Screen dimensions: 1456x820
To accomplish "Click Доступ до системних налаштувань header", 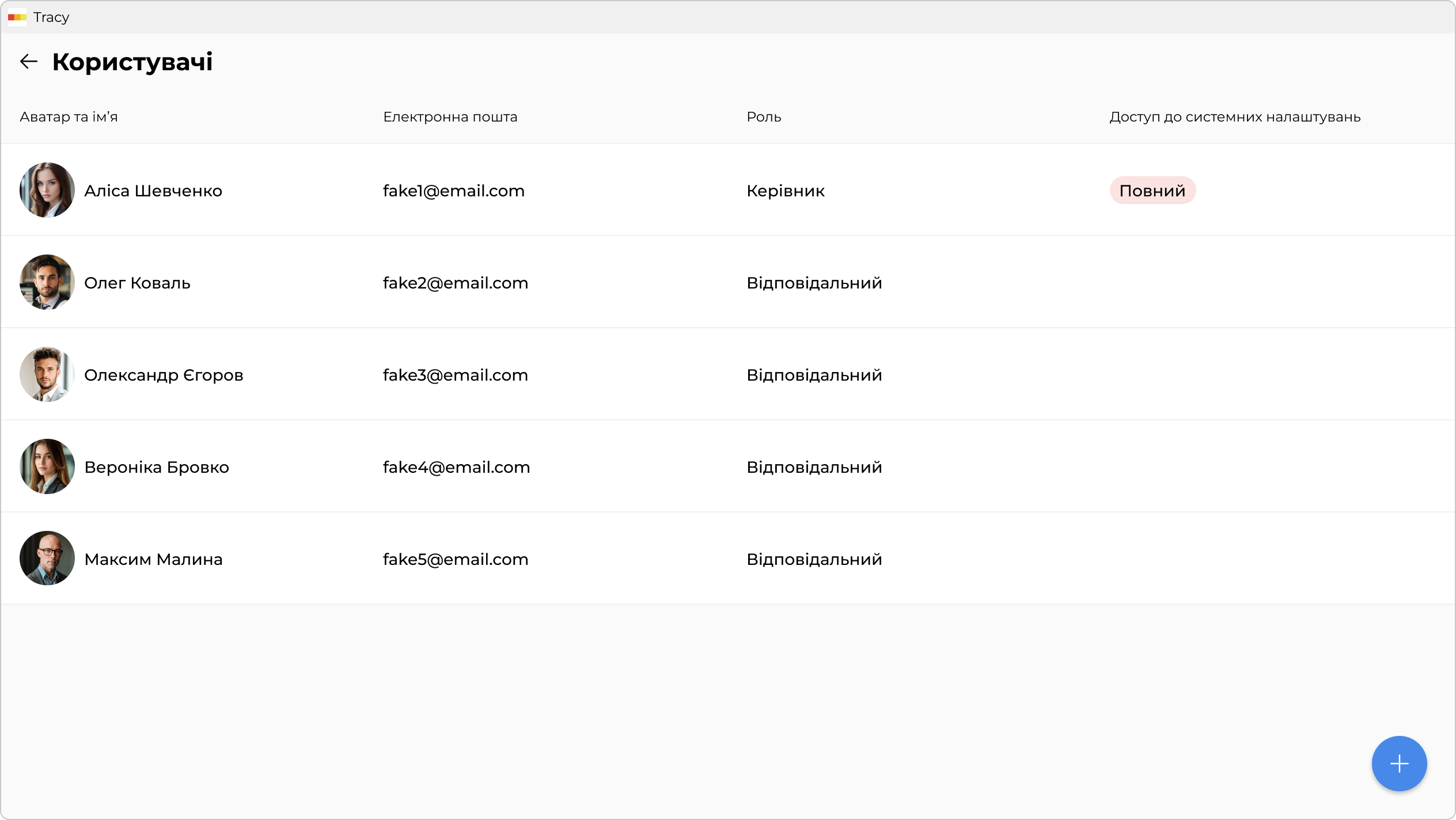I will coord(1235,117).
